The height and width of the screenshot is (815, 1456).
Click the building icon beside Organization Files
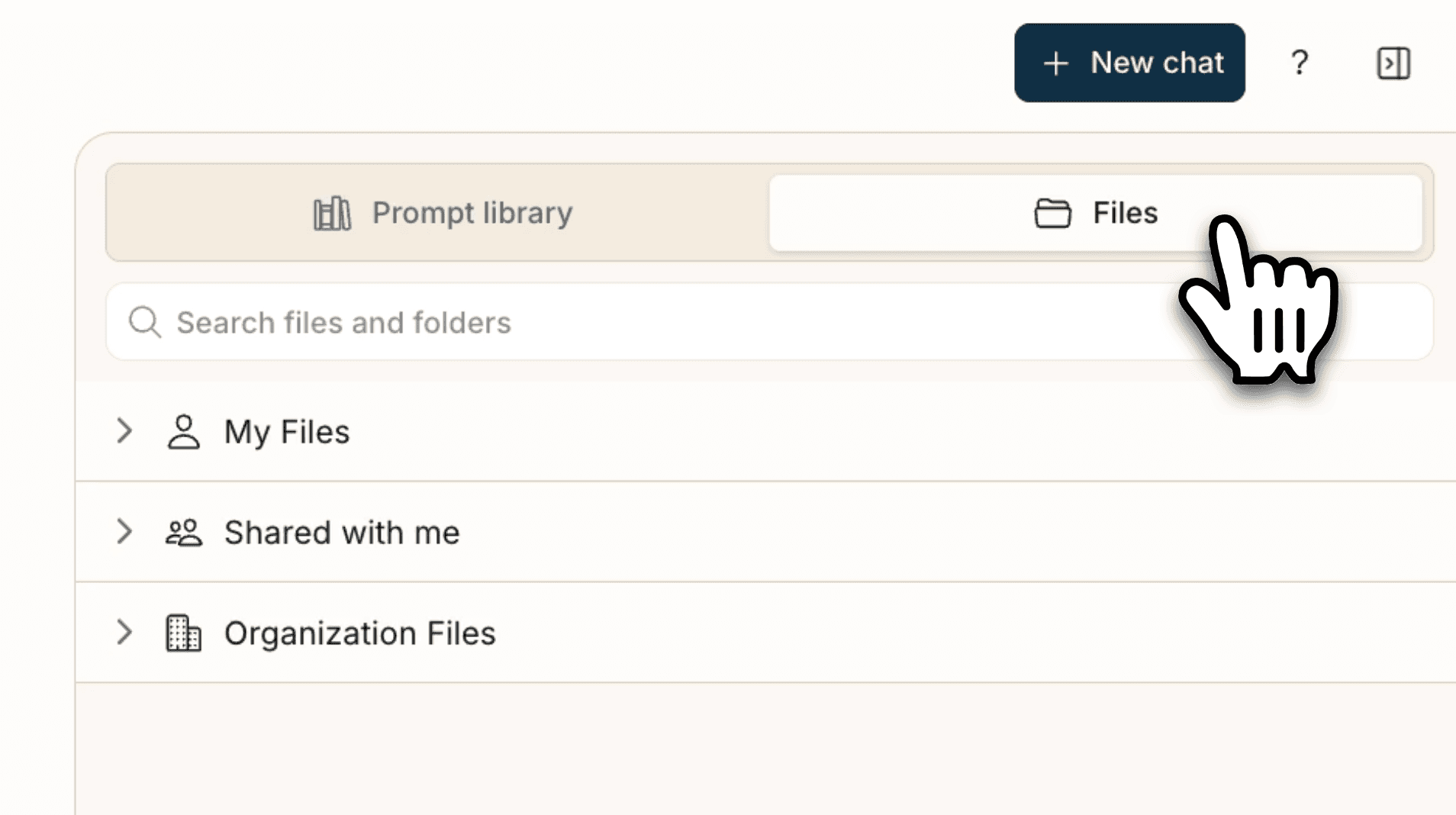(183, 633)
